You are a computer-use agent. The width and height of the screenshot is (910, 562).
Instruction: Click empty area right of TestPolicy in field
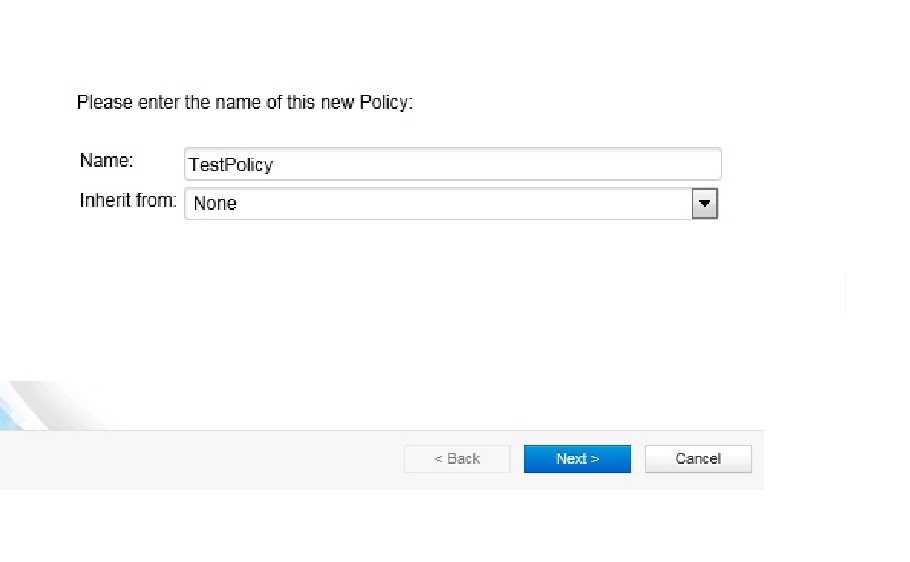(x=500, y=165)
